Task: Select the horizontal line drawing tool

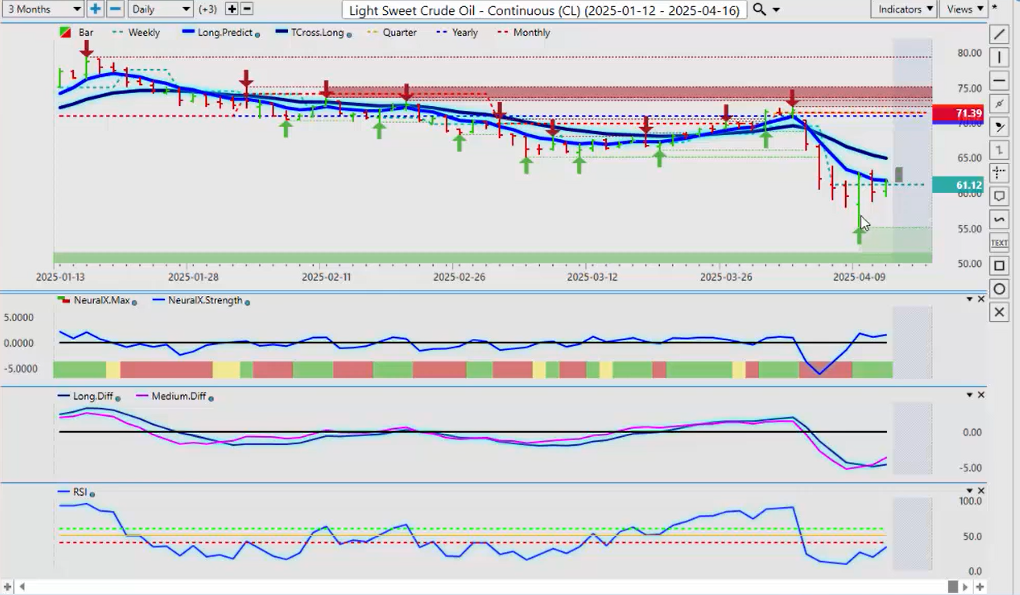Action: click(999, 81)
